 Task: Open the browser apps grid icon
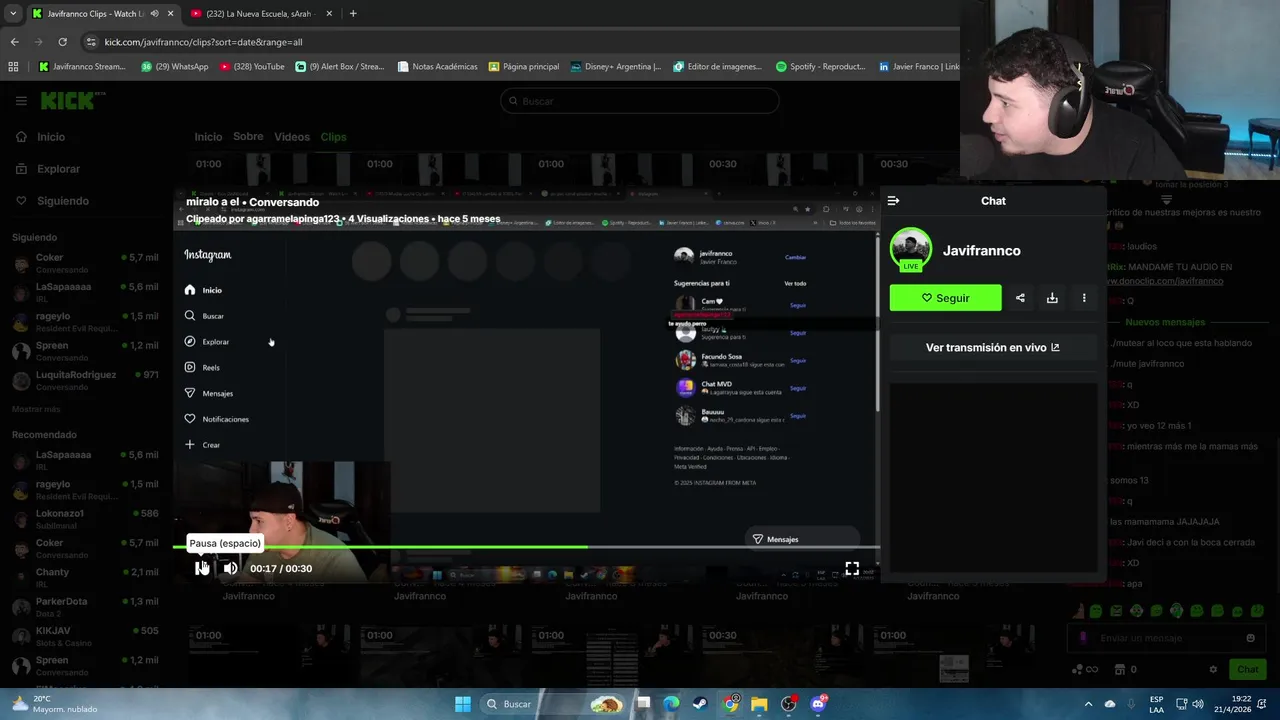pos(13,67)
